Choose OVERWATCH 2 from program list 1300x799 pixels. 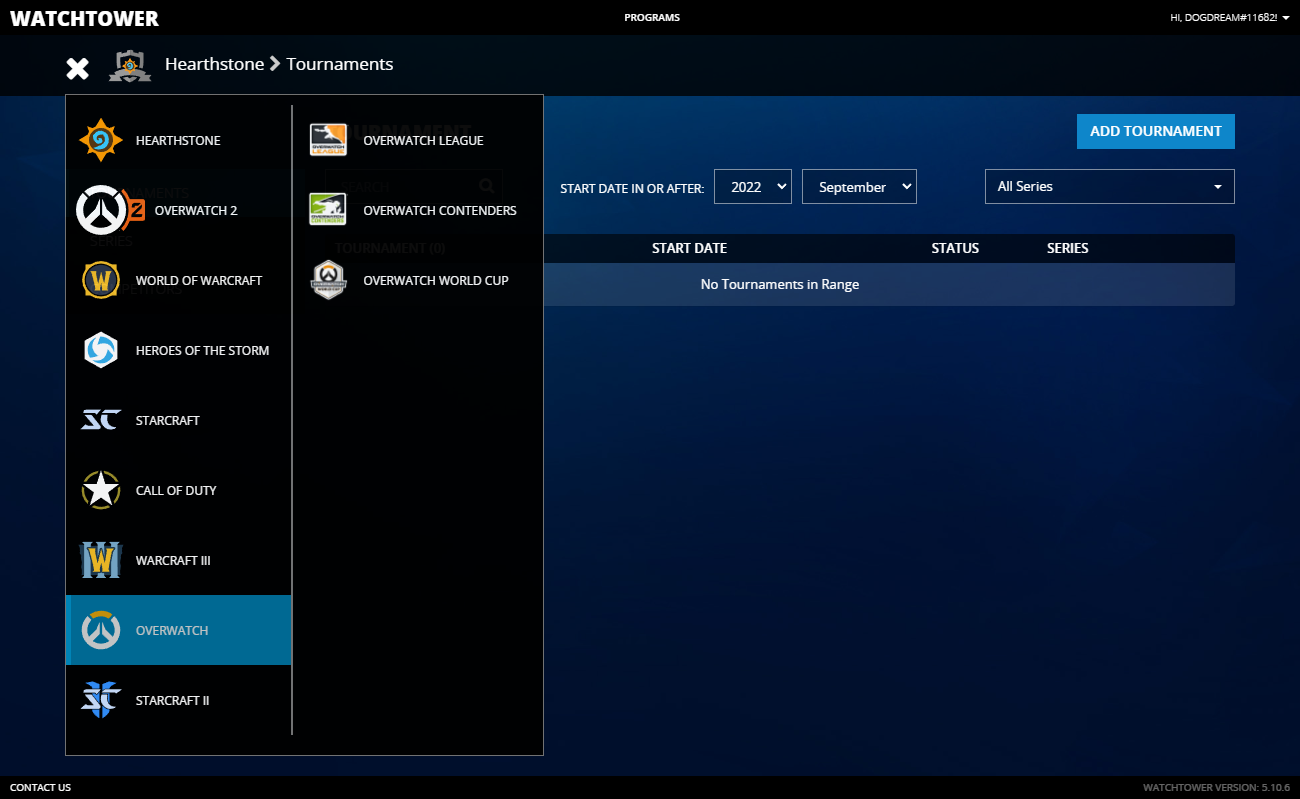coord(196,211)
